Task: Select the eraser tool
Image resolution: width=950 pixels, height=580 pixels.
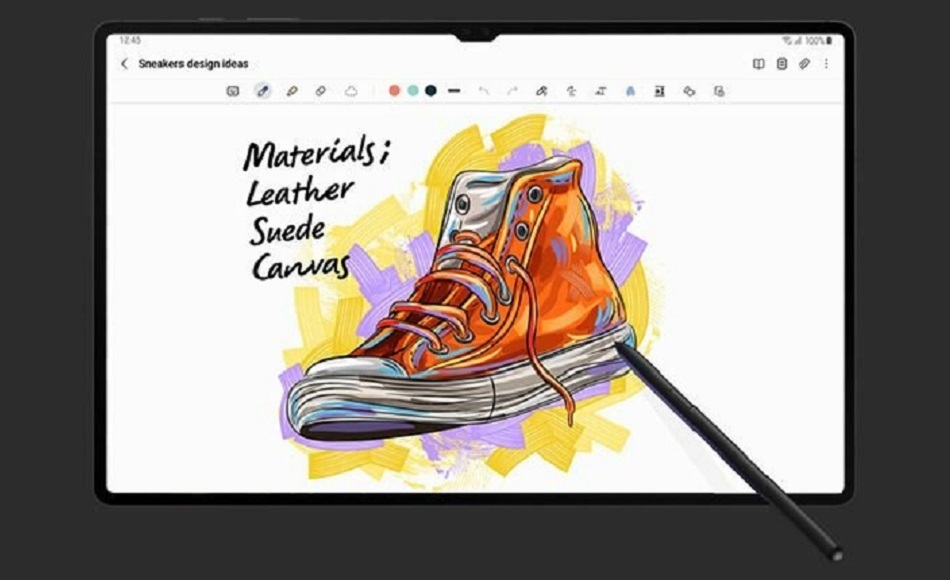Action: (321, 91)
